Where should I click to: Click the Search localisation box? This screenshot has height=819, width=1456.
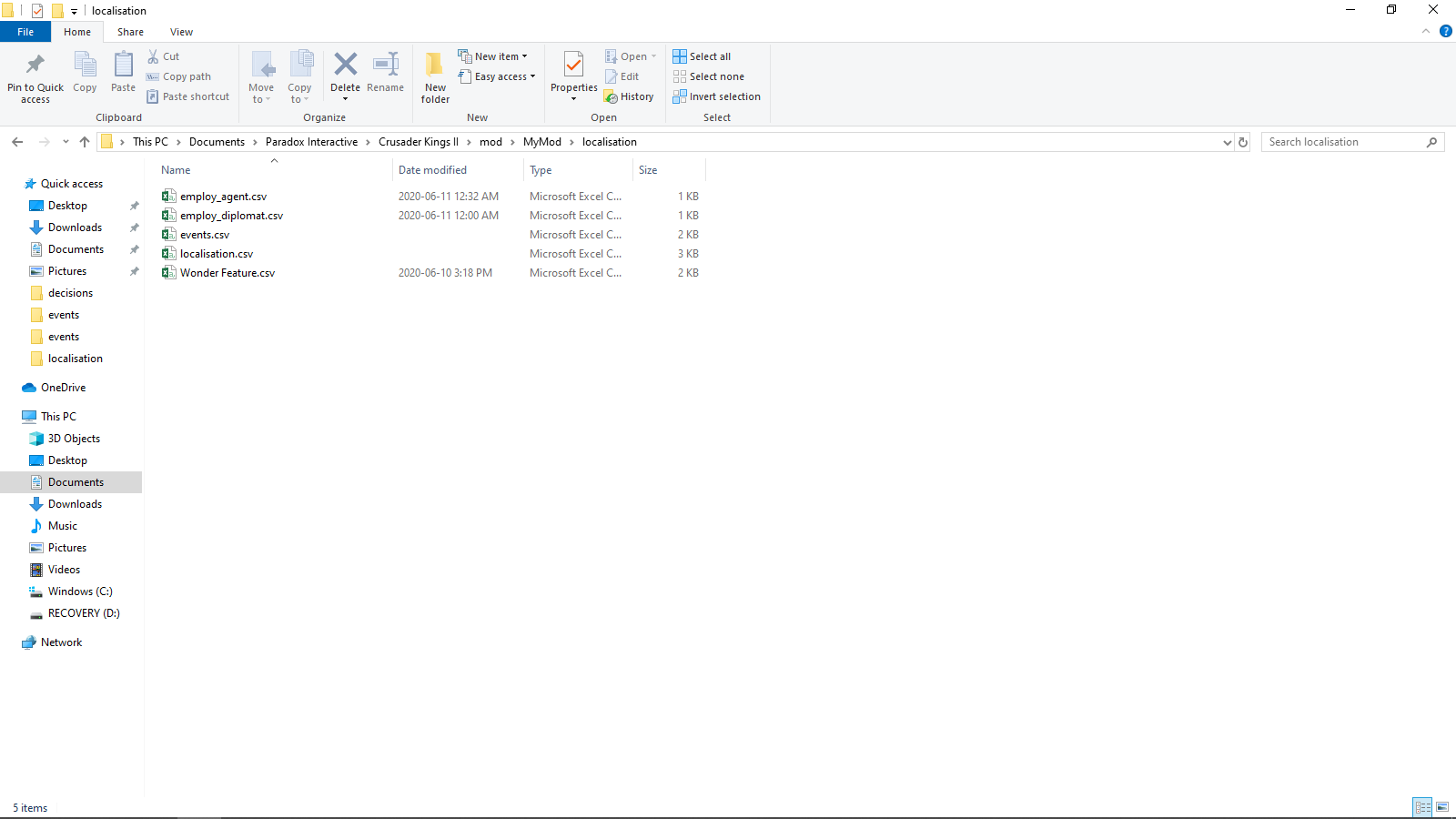point(1352,142)
